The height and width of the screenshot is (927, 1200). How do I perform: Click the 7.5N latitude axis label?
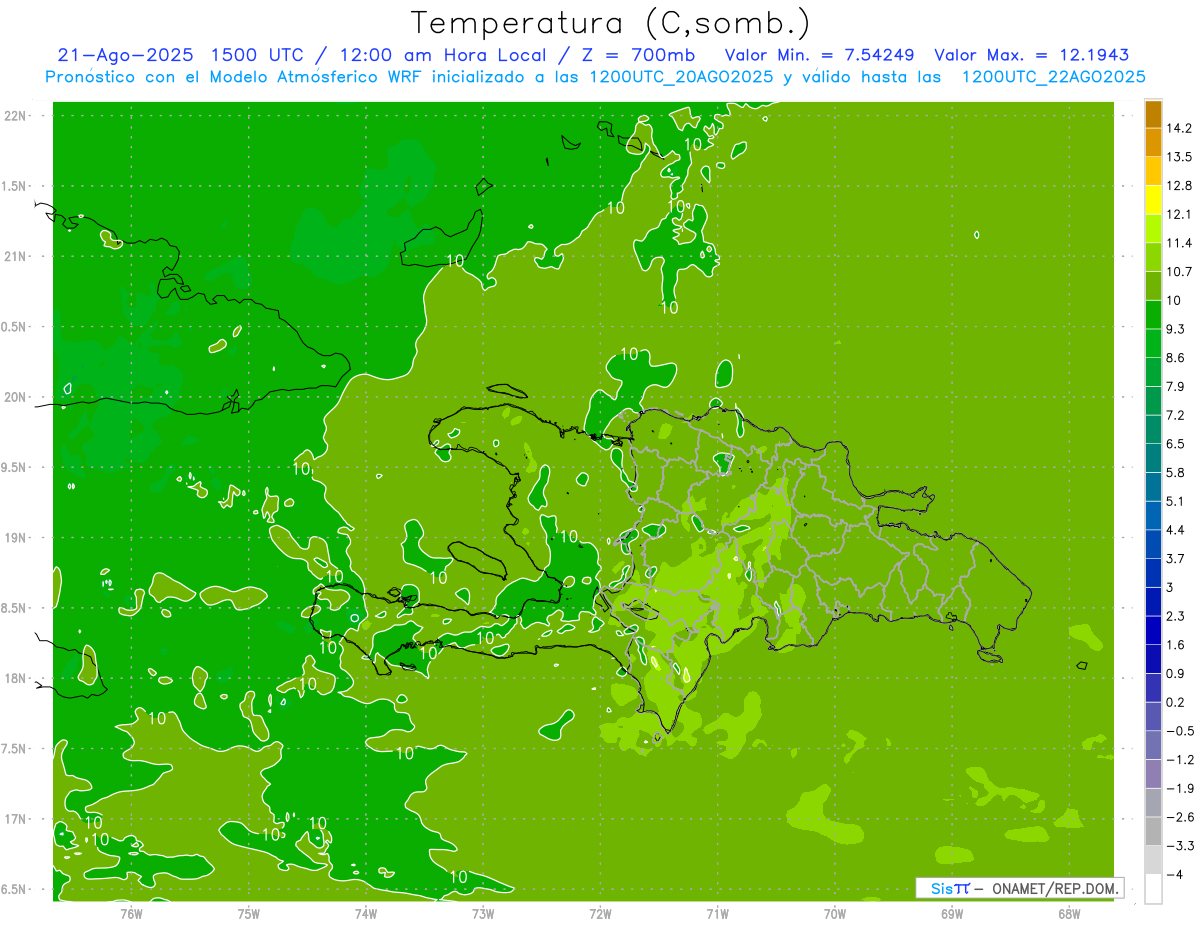tap(14, 749)
